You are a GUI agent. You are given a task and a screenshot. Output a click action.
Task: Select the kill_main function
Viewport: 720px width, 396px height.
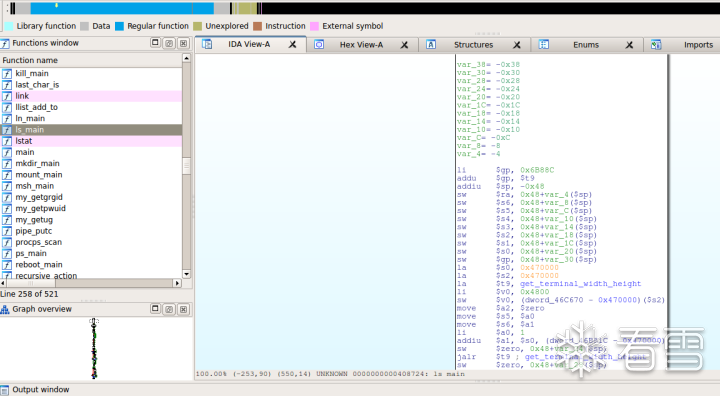[91, 74]
